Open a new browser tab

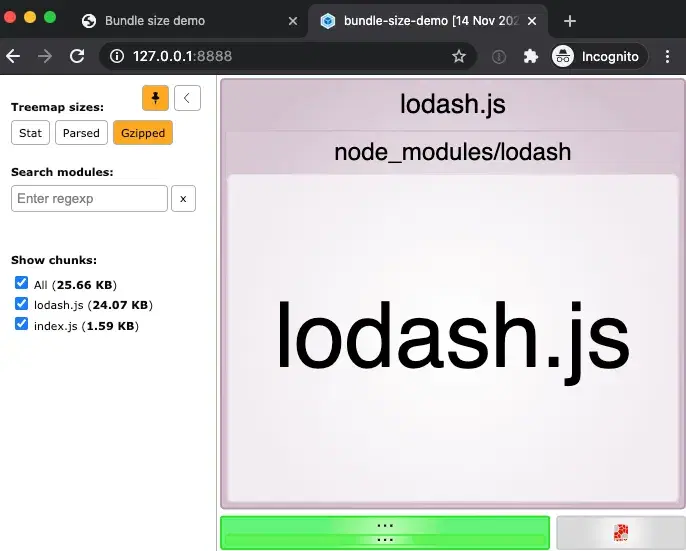click(570, 21)
